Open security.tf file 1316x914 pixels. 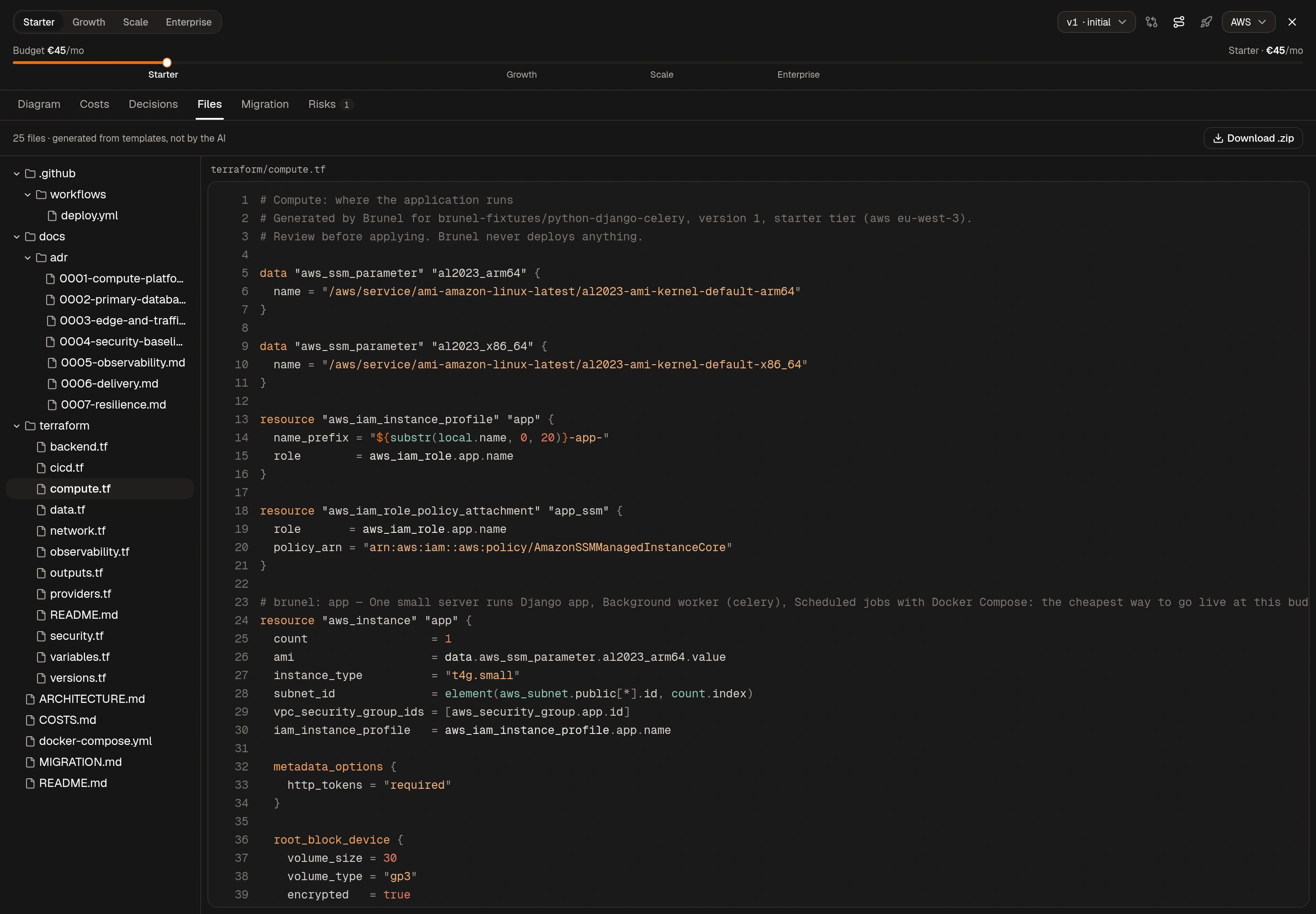pos(100,636)
